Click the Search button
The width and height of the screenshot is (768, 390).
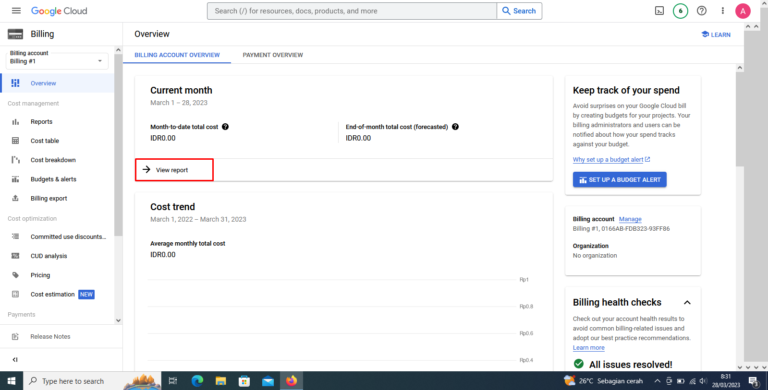pos(519,11)
